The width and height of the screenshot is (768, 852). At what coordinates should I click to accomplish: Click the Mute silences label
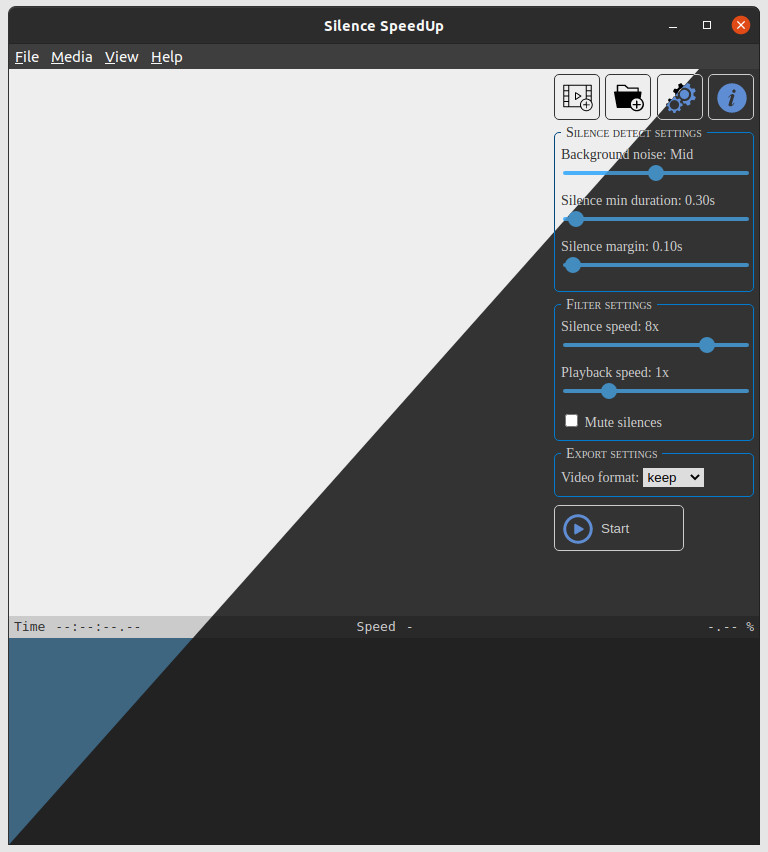coord(623,422)
